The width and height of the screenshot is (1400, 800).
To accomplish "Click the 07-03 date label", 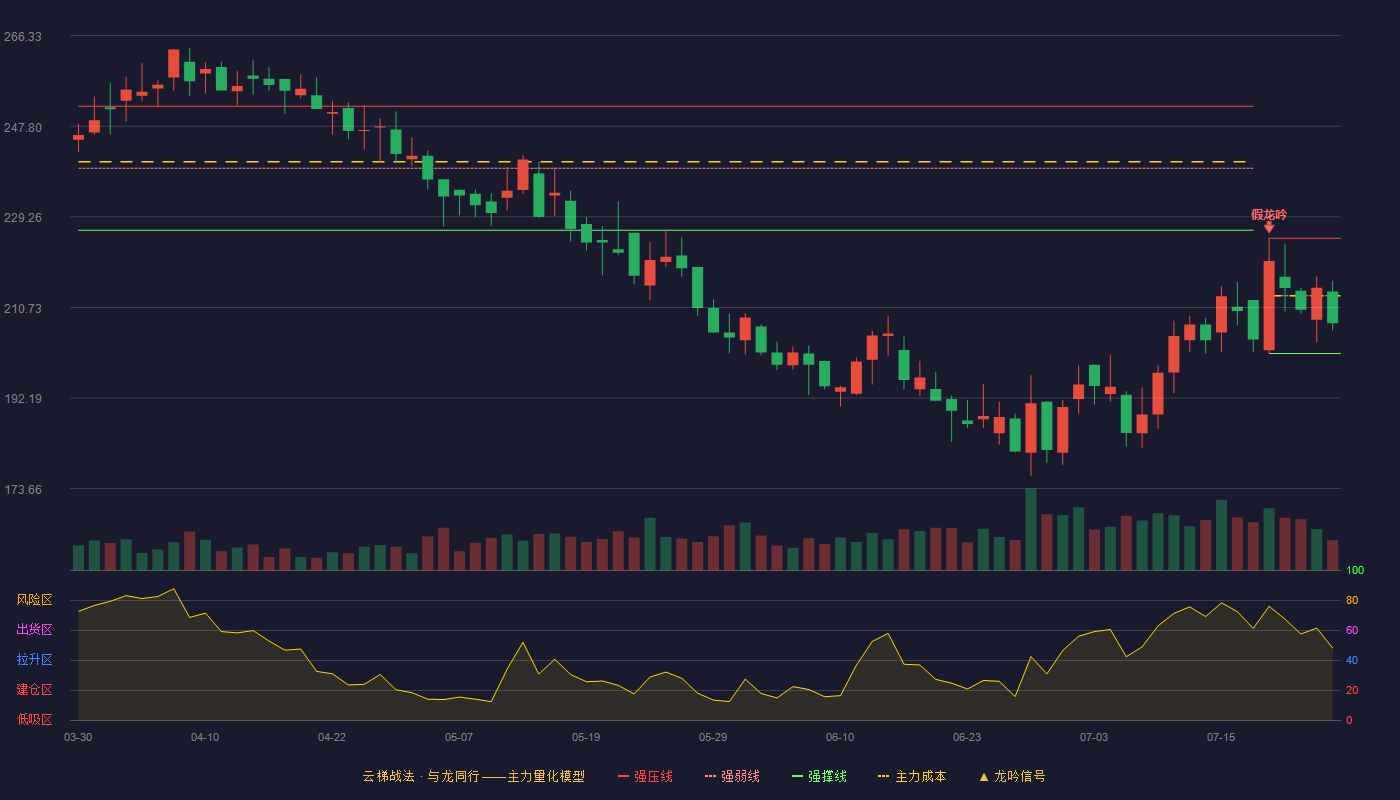I will point(1094,737).
